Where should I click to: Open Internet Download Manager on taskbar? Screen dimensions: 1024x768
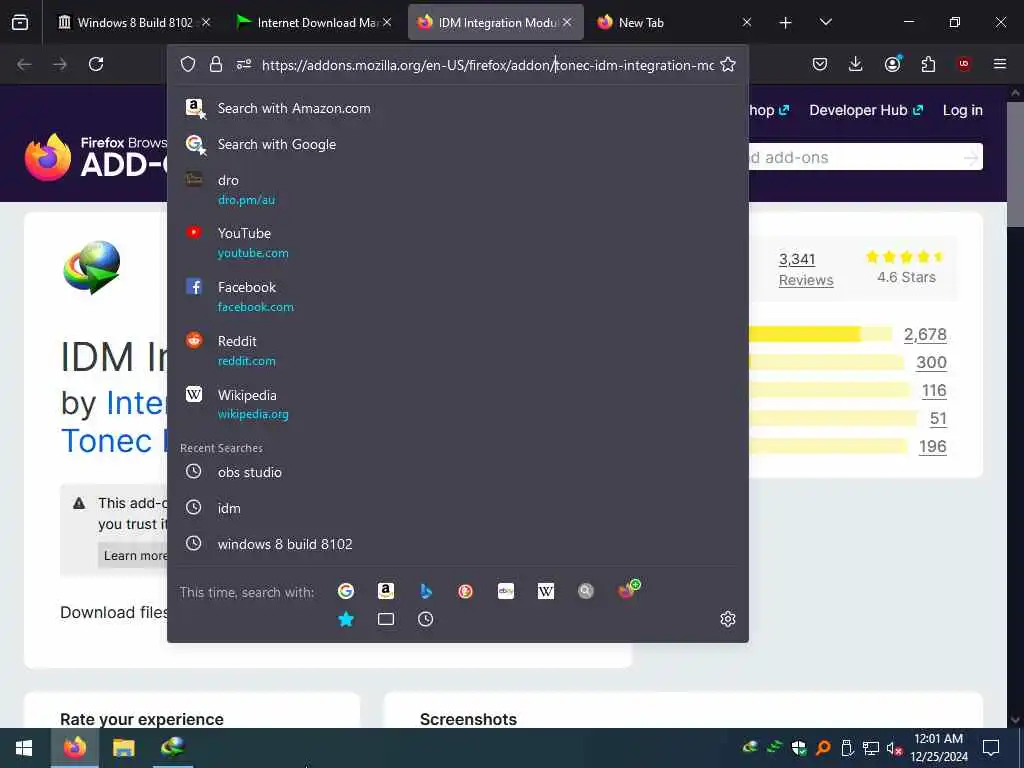[x=172, y=748]
